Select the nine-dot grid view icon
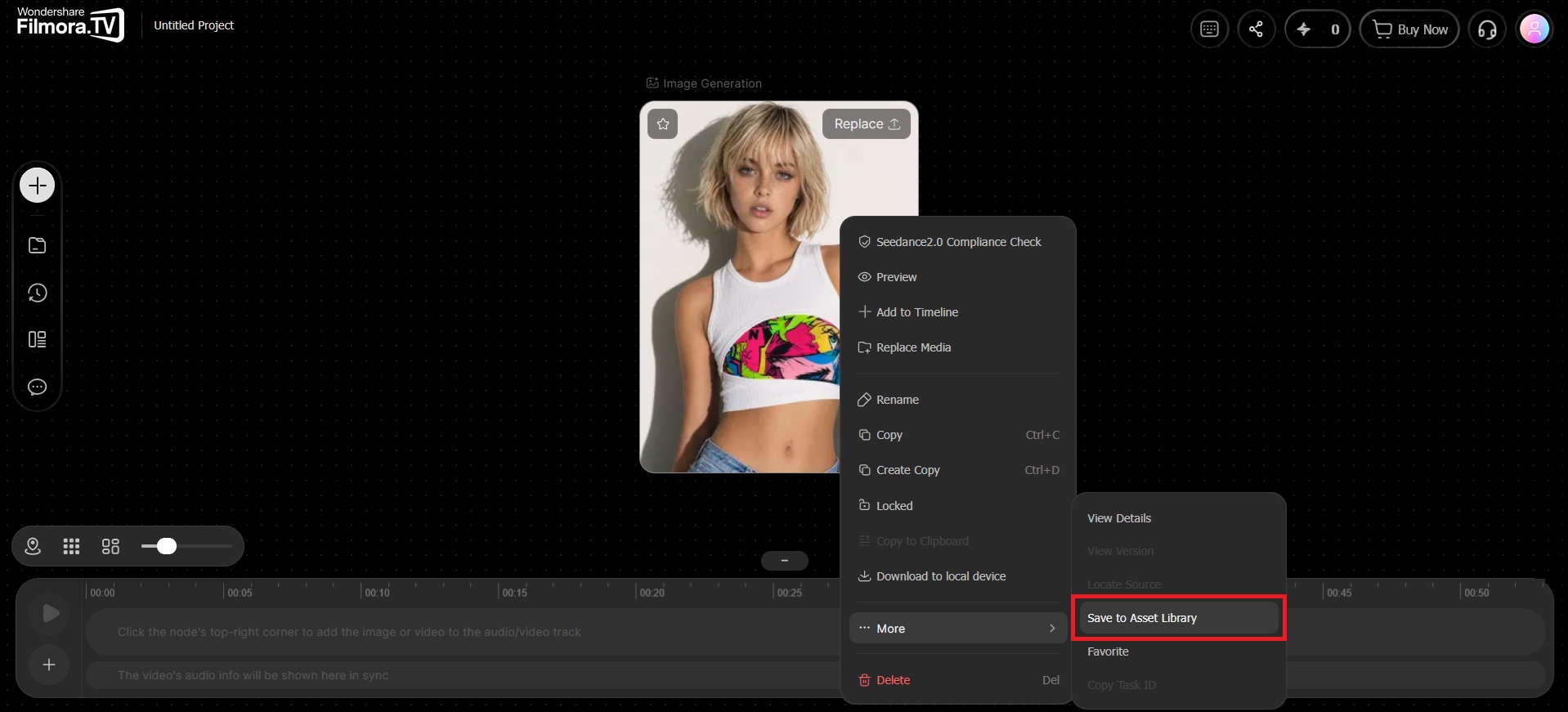Viewport: 1568px width, 712px height. click(x=71, y=546)
